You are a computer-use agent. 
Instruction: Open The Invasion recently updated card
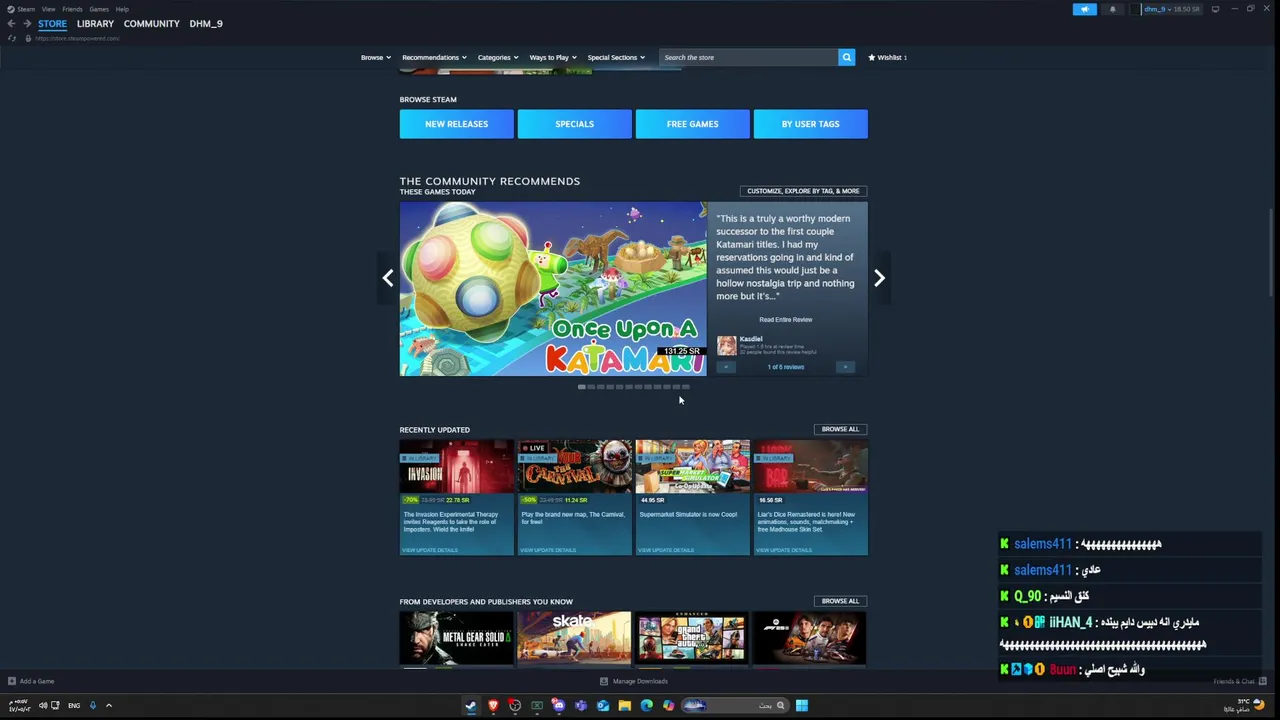456,497
